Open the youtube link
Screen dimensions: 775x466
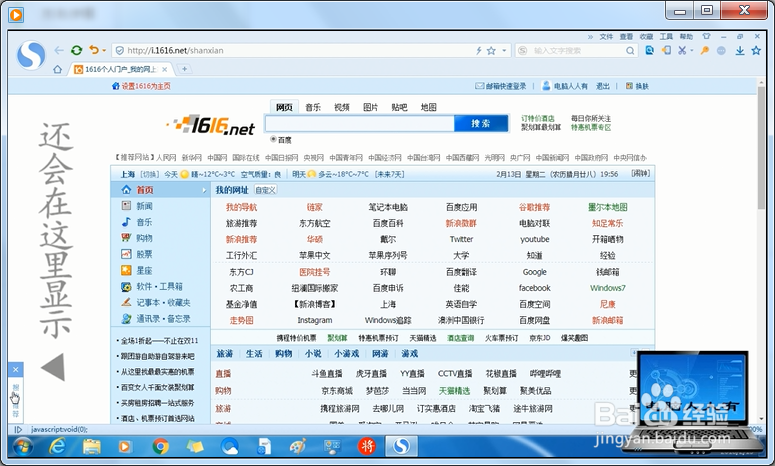[x=534, y=239]
